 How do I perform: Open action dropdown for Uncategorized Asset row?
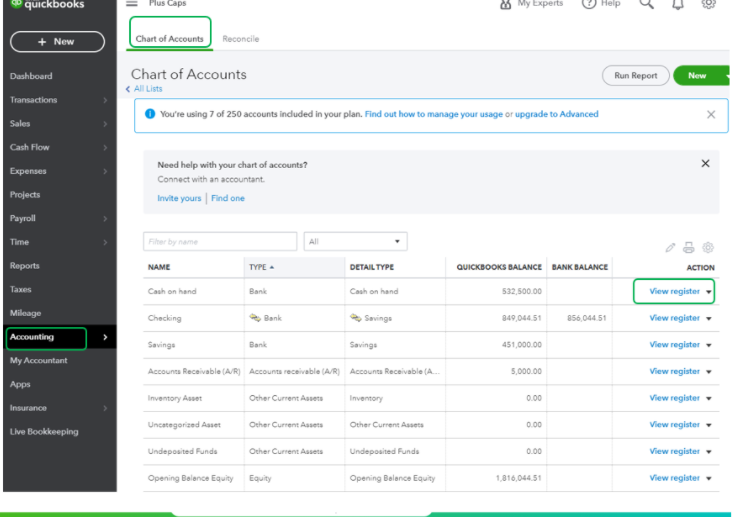pos(709,425)
